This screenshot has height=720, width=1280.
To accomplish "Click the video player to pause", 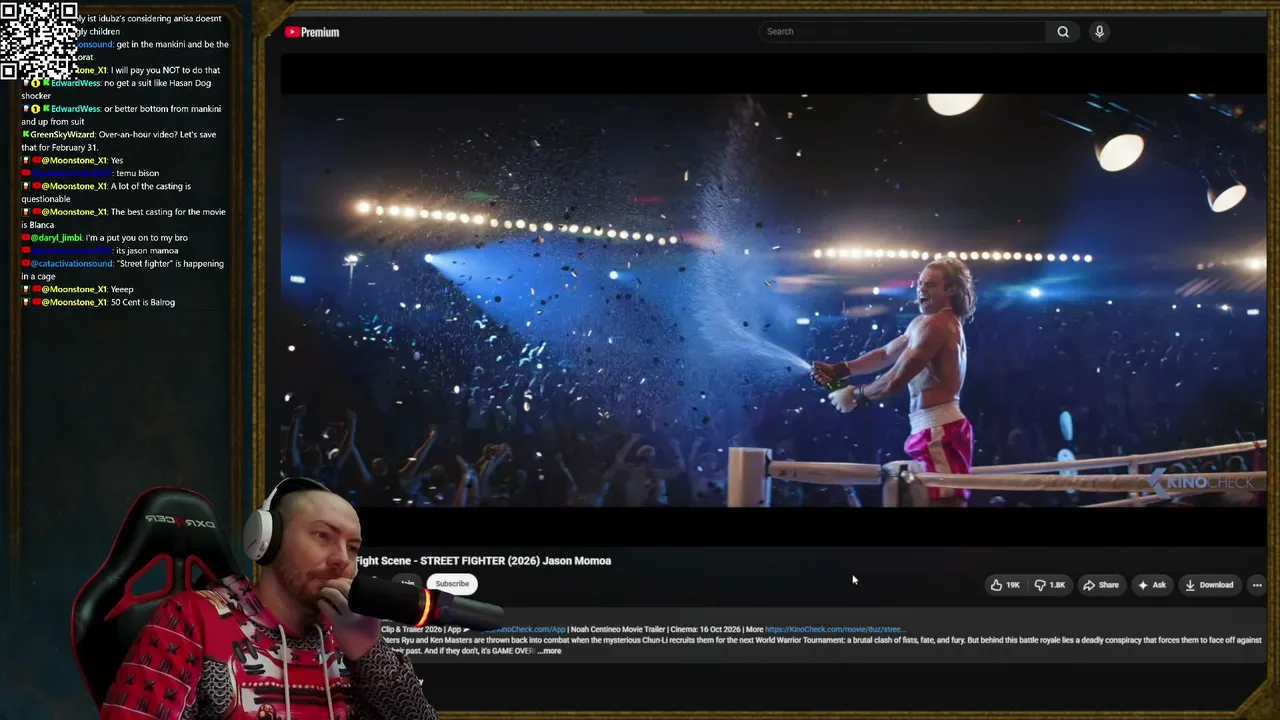I will coord(773,300).
